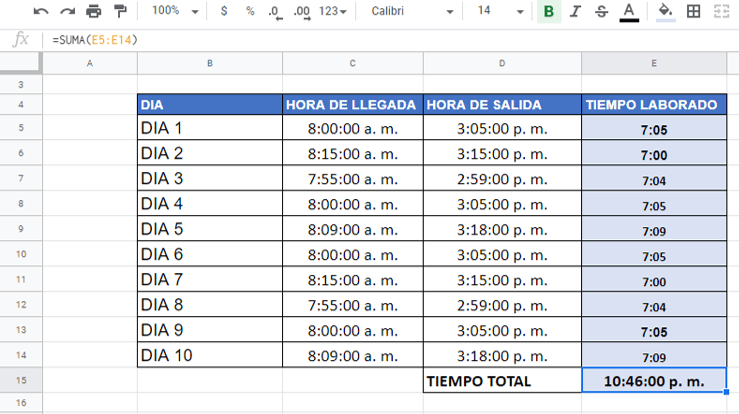
Task: Click the TIEMPO LABORADO header cell
Action: (x=654, y=105)
